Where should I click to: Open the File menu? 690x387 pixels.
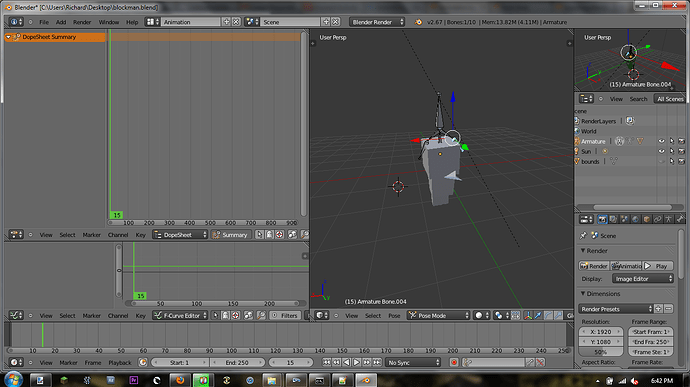(x=44, y=22)
